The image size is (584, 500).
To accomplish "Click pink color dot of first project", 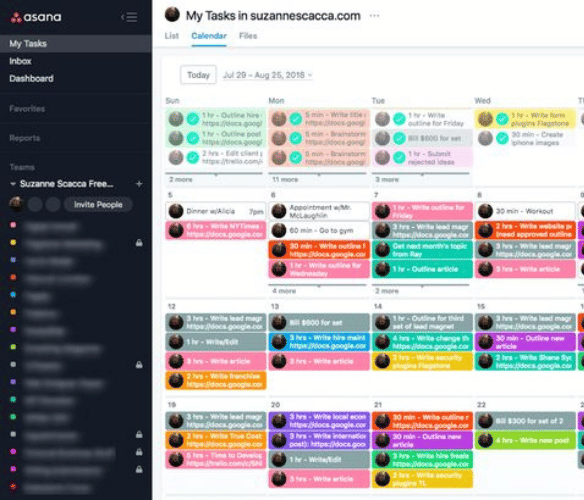I will (x=13, y=225).
